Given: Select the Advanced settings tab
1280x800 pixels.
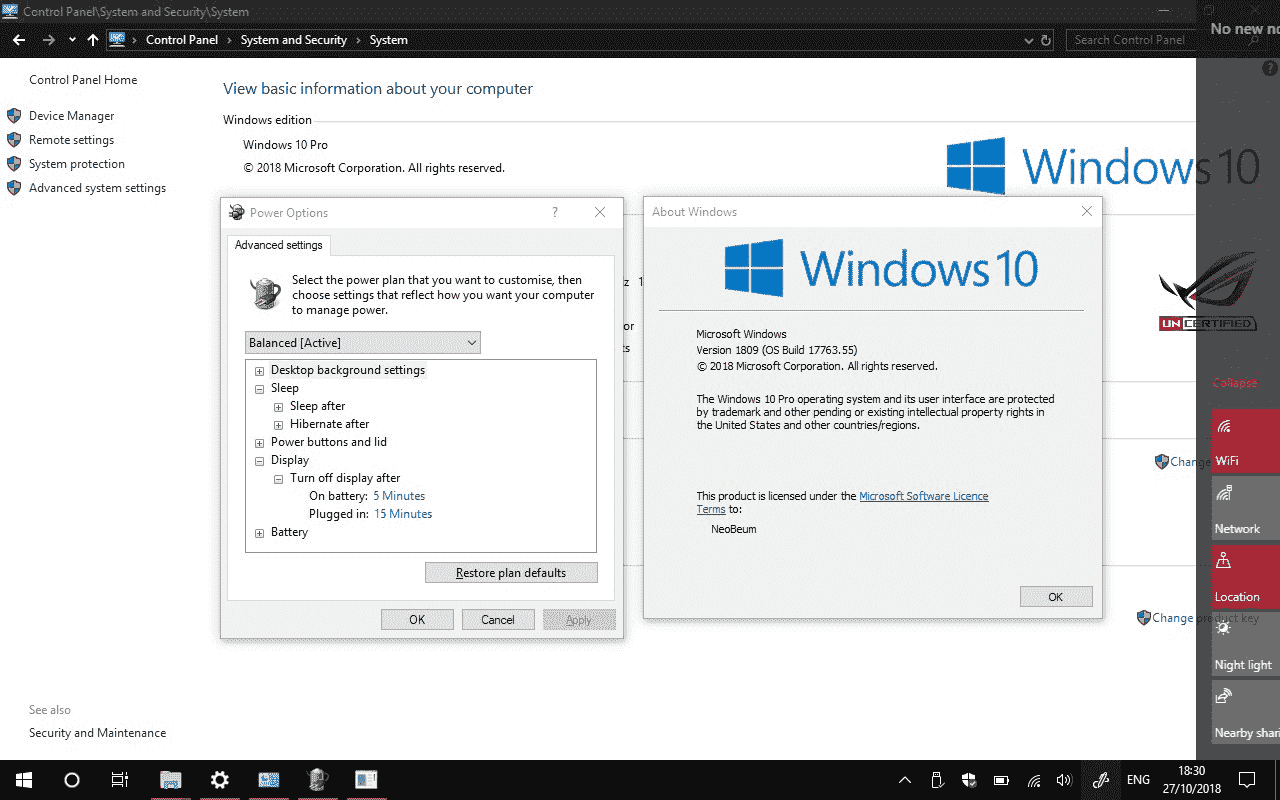Looking at the screenshot, I should click(278, 245).
